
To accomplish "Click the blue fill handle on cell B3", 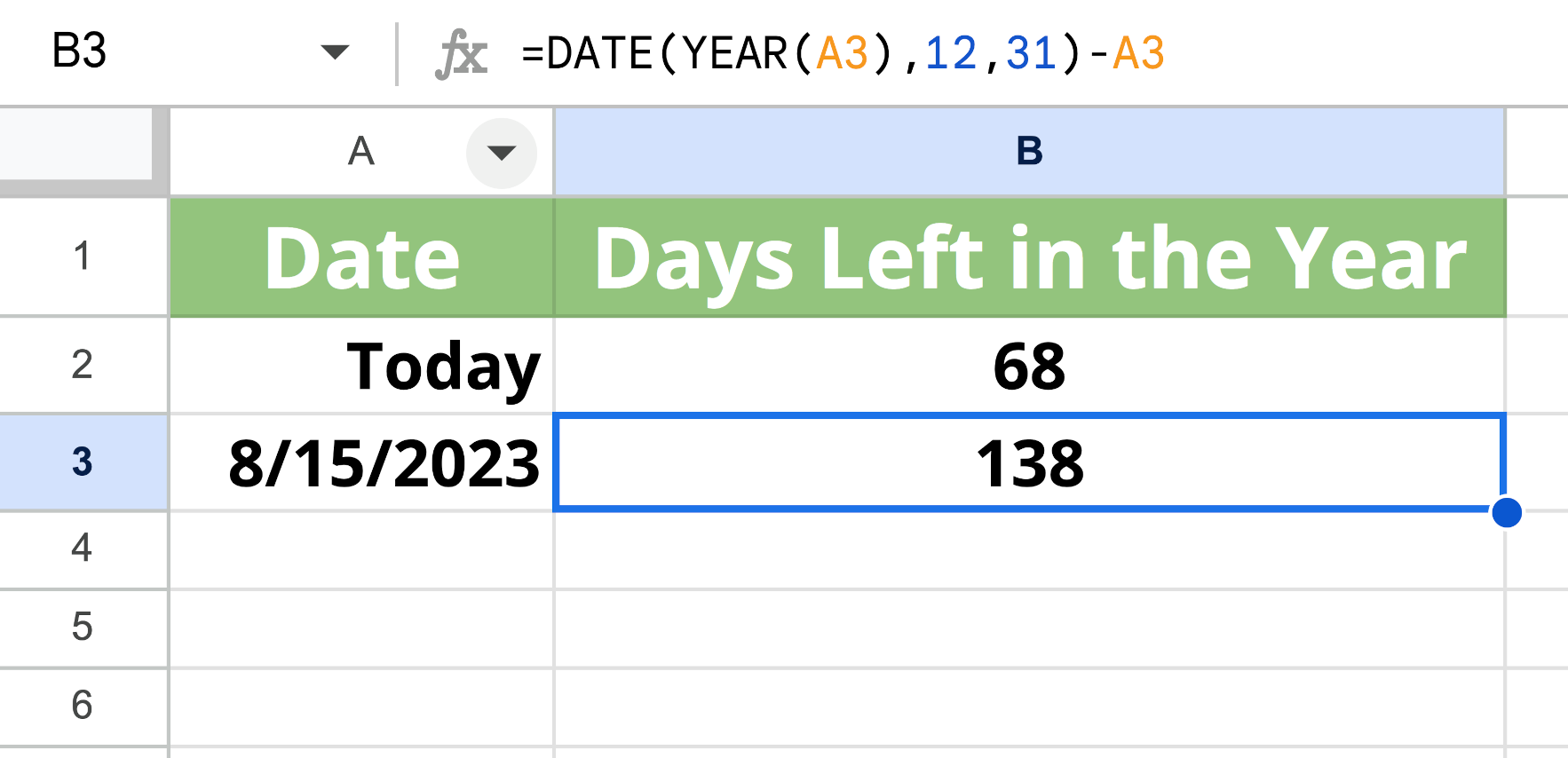I will [1505, 511].
